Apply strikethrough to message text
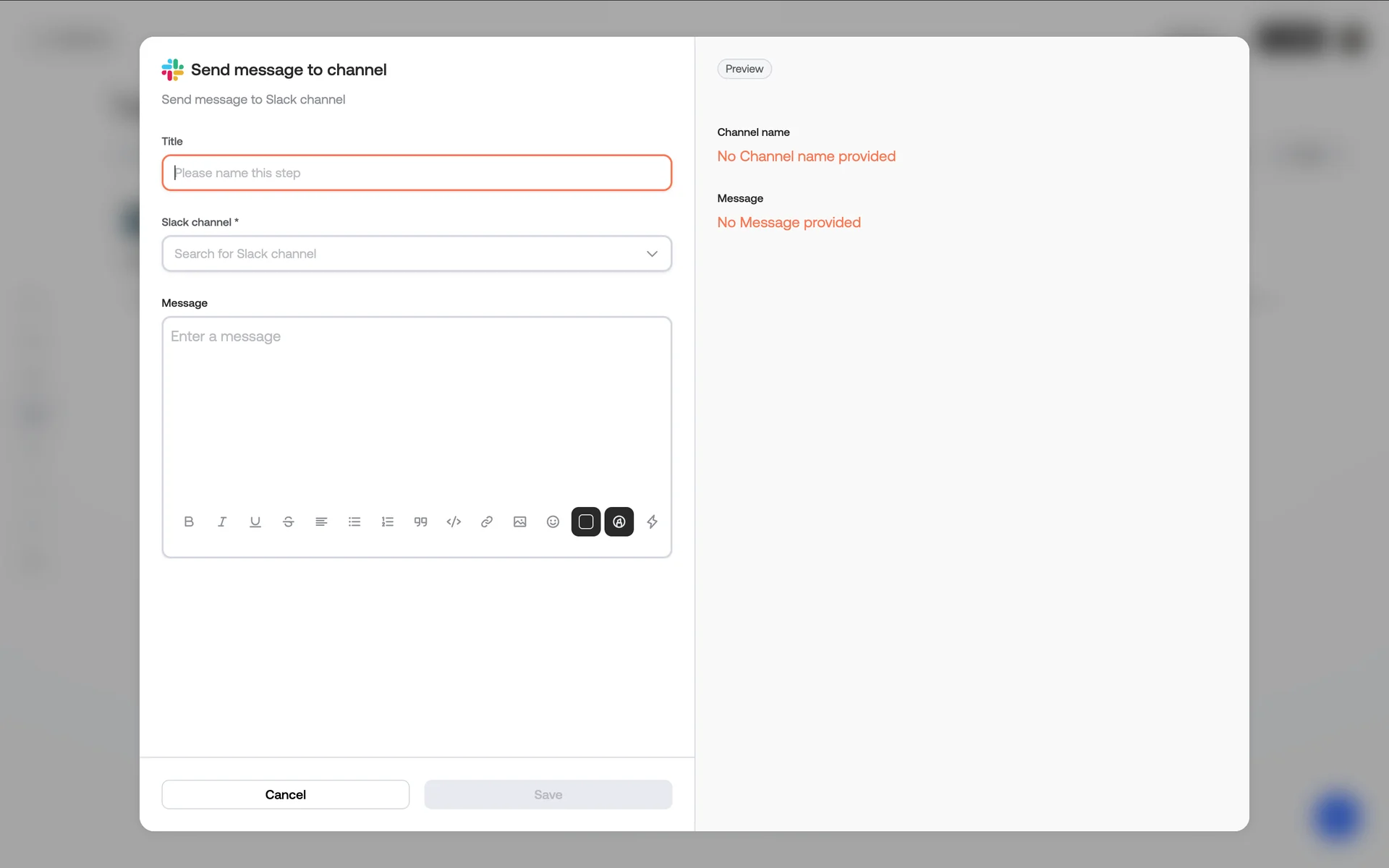This screenshot has width=1389, height=868. coord(288,522)
